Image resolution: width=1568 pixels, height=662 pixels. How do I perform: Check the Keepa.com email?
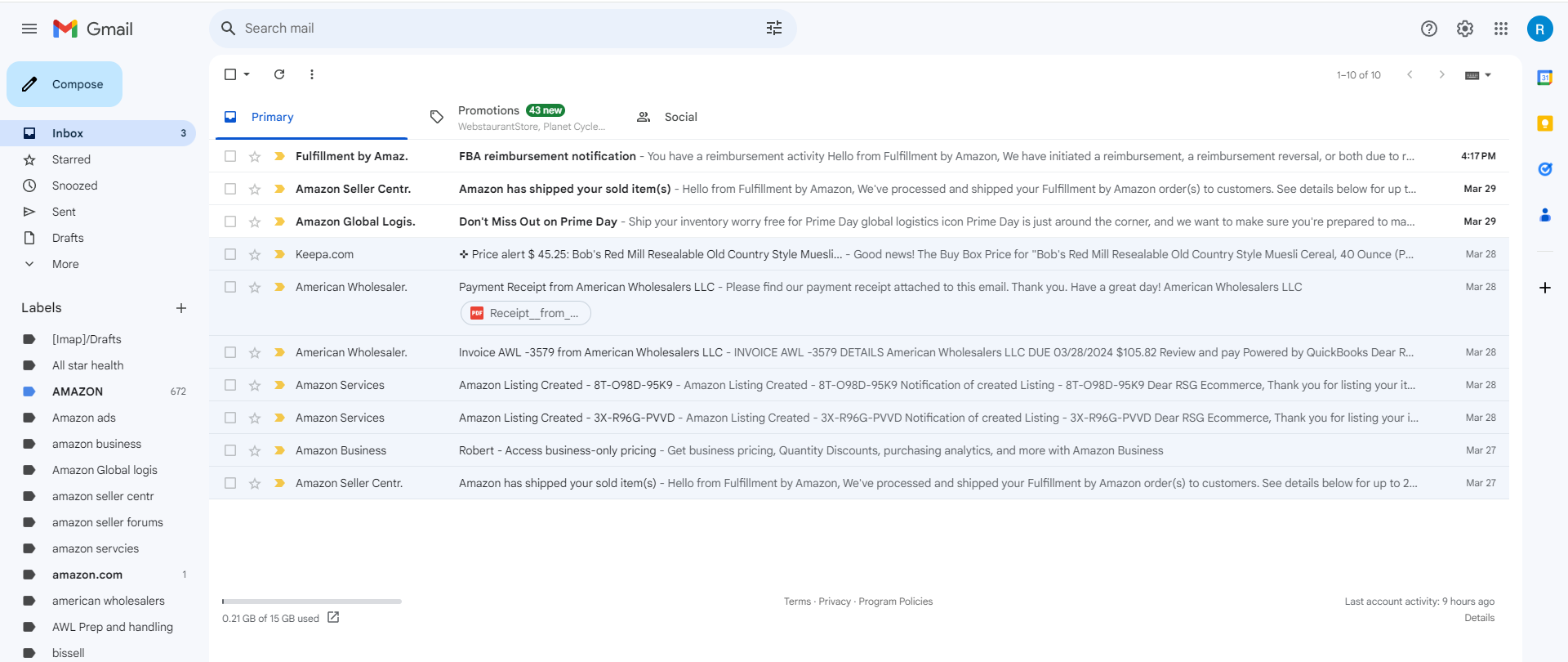coord(230,254)
